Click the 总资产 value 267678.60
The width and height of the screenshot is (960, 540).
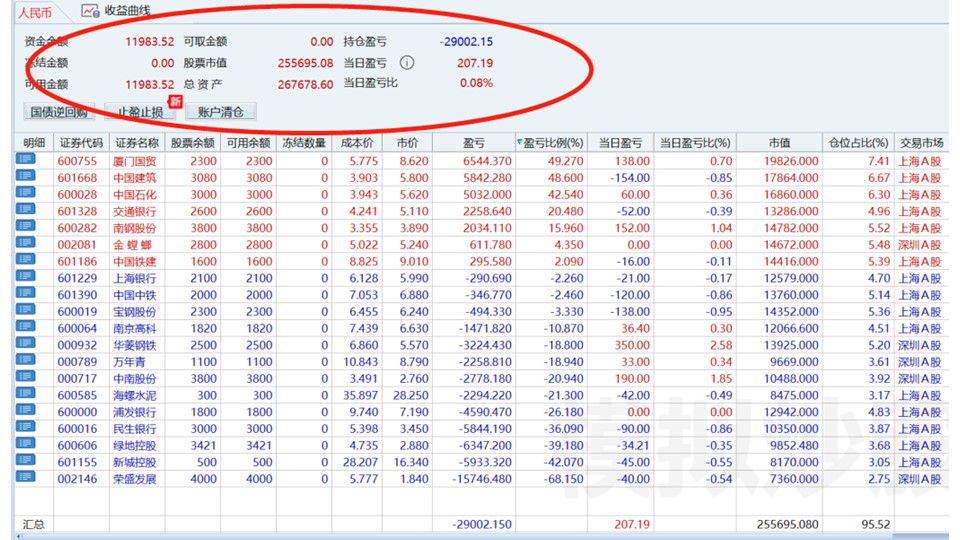tap(305, 84)
